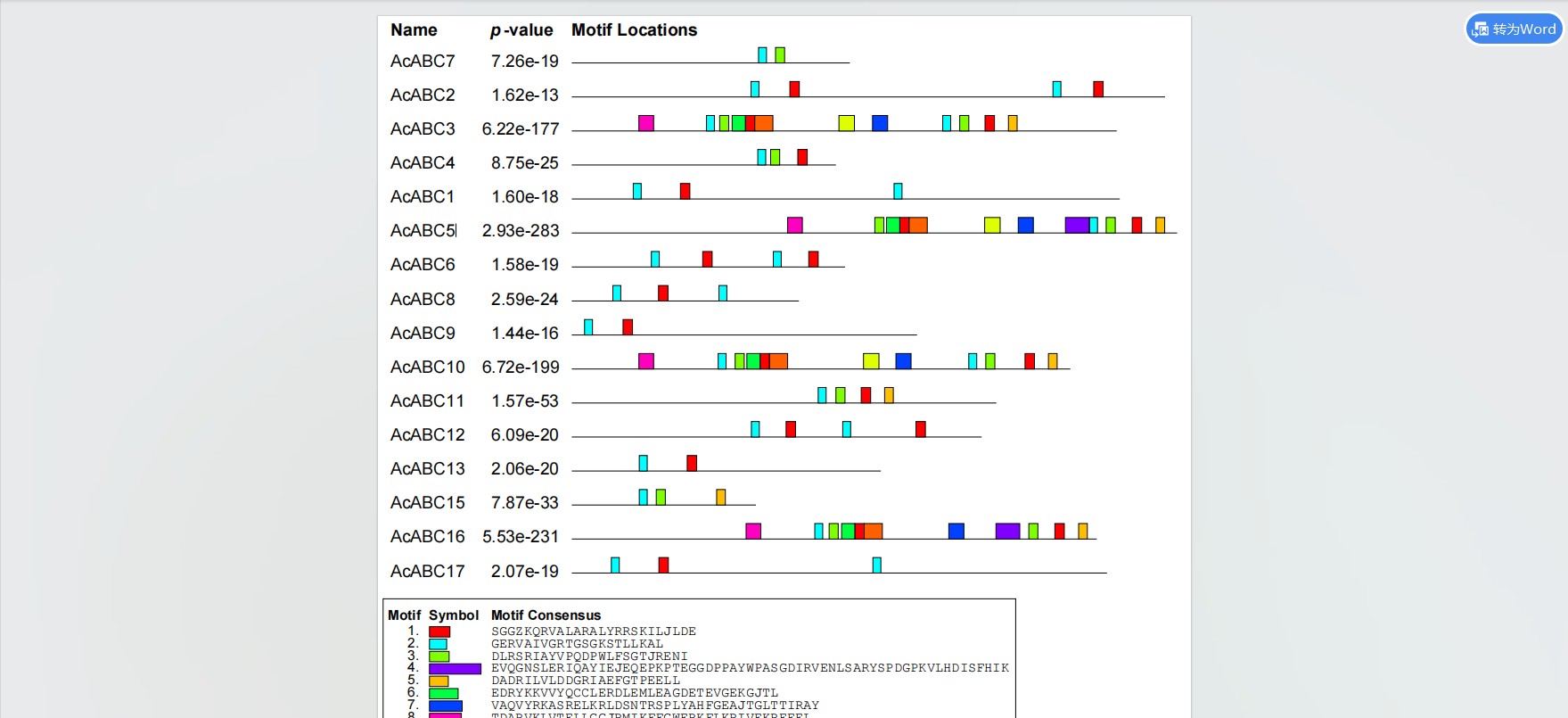Click the Motif Locations column header
The width and height of the screenshot is (1568, 718).
tap(635, 30)
